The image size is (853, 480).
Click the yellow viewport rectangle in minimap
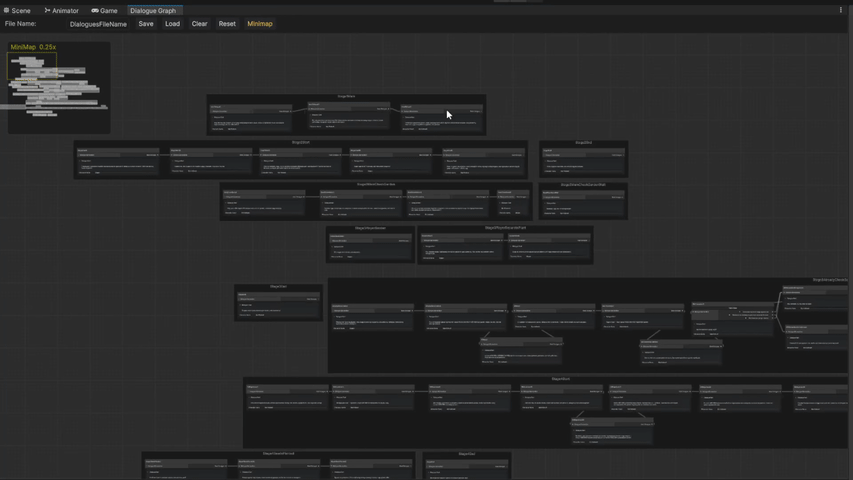(32, 66)
